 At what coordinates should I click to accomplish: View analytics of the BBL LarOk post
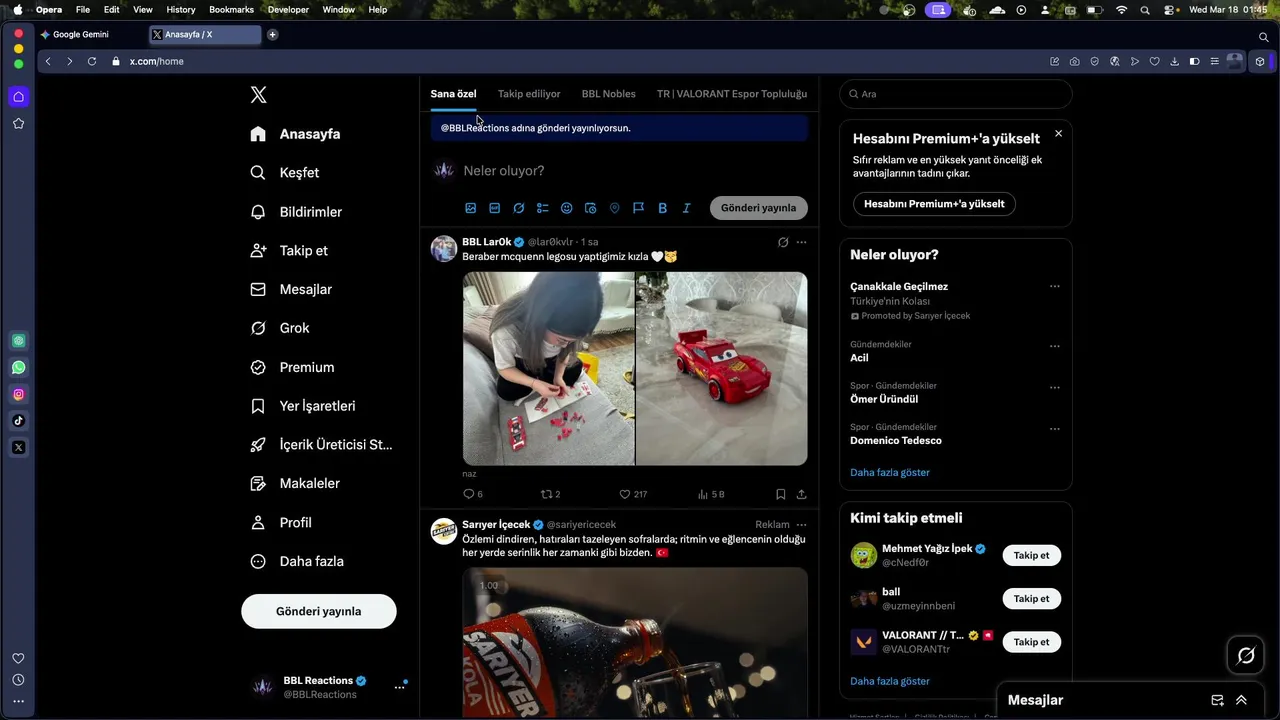pyautogui.click(x=711, y=494)
